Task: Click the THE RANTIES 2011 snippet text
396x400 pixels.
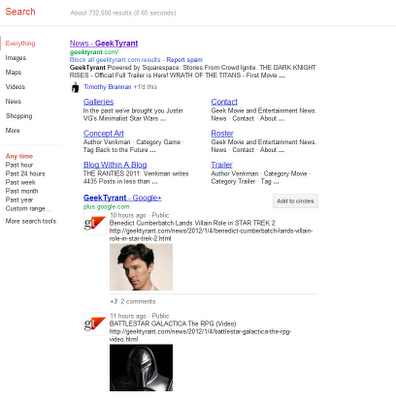Action: pos(136,178)
